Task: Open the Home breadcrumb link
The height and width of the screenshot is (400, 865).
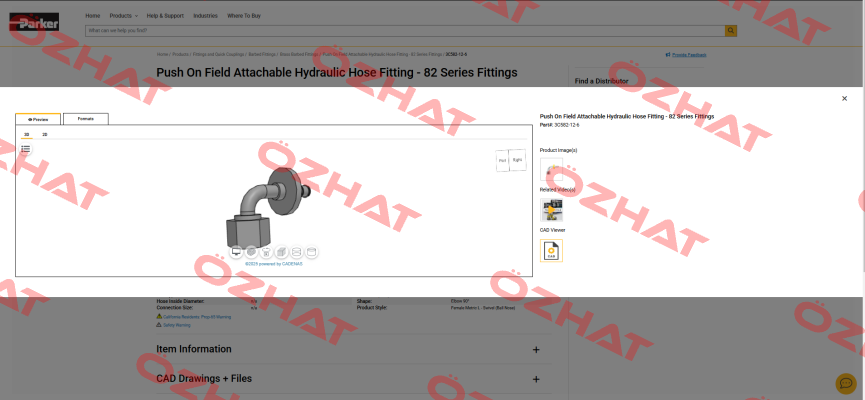Action: 162,55
